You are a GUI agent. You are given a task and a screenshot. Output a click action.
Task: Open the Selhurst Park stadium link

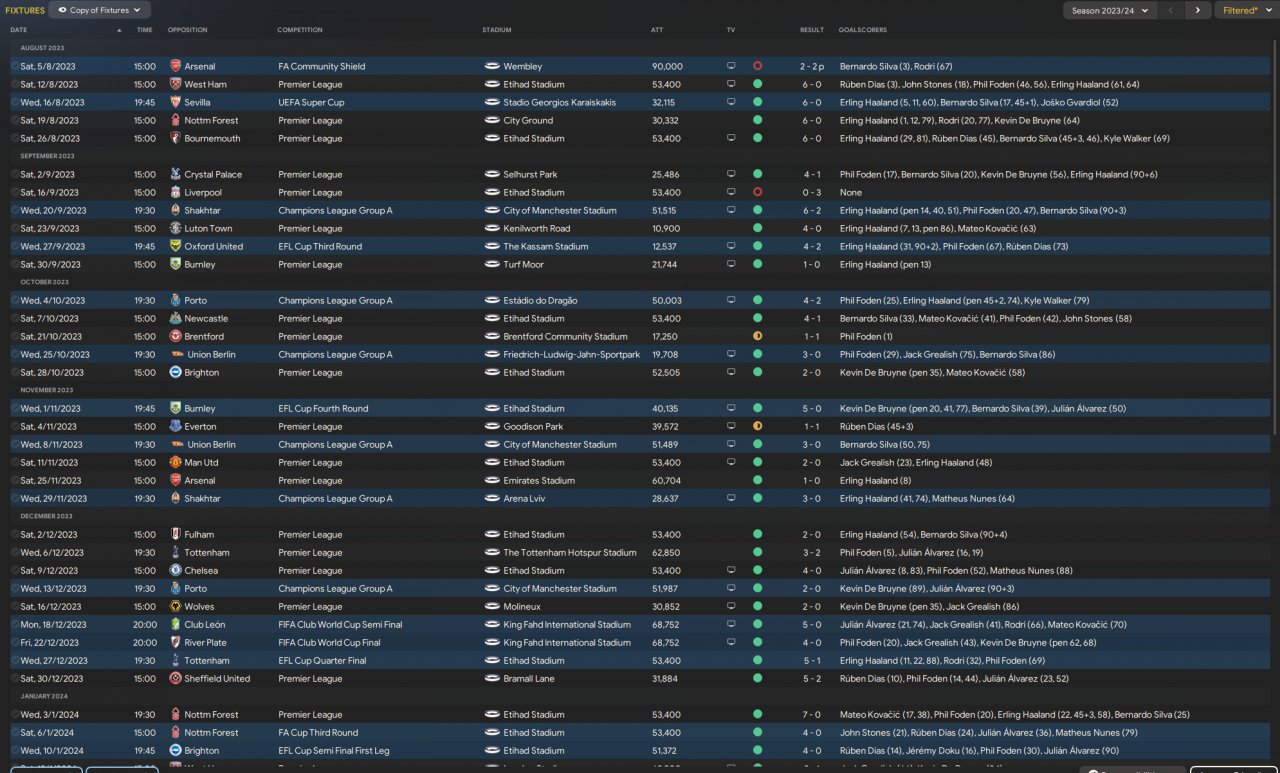[x=531, y=174]
